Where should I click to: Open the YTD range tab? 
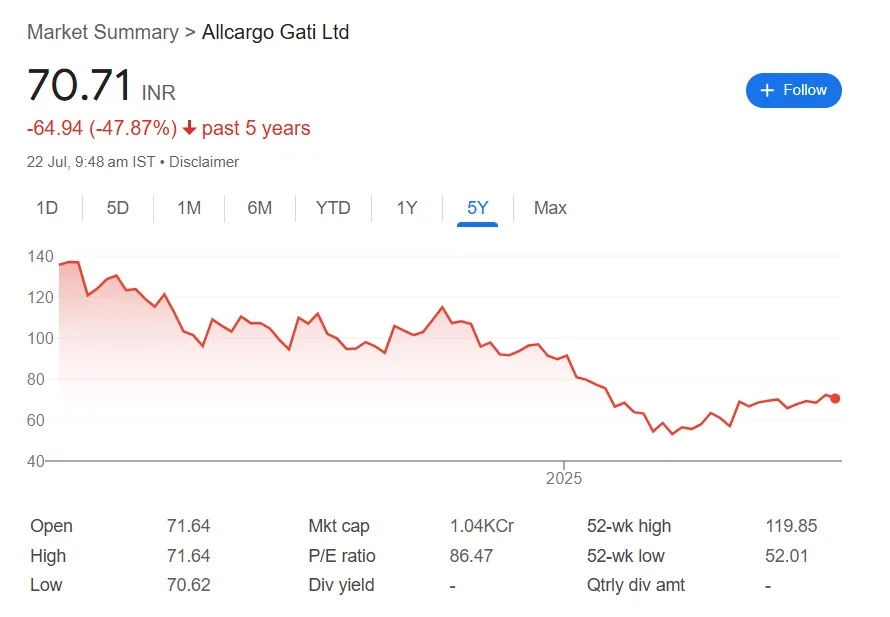point(333,208)
